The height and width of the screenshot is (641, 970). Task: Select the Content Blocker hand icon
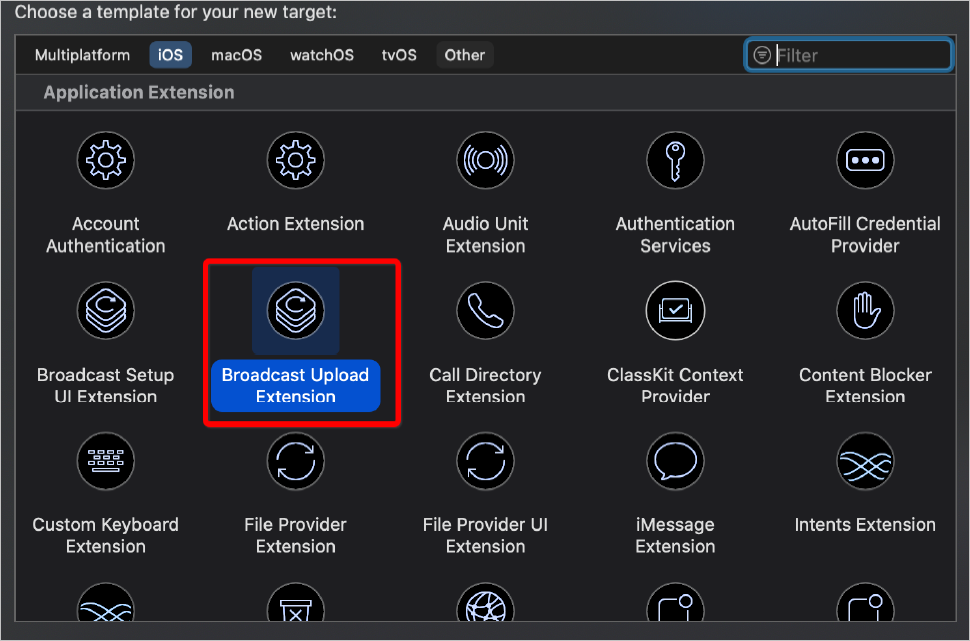(x=865, y=310)
